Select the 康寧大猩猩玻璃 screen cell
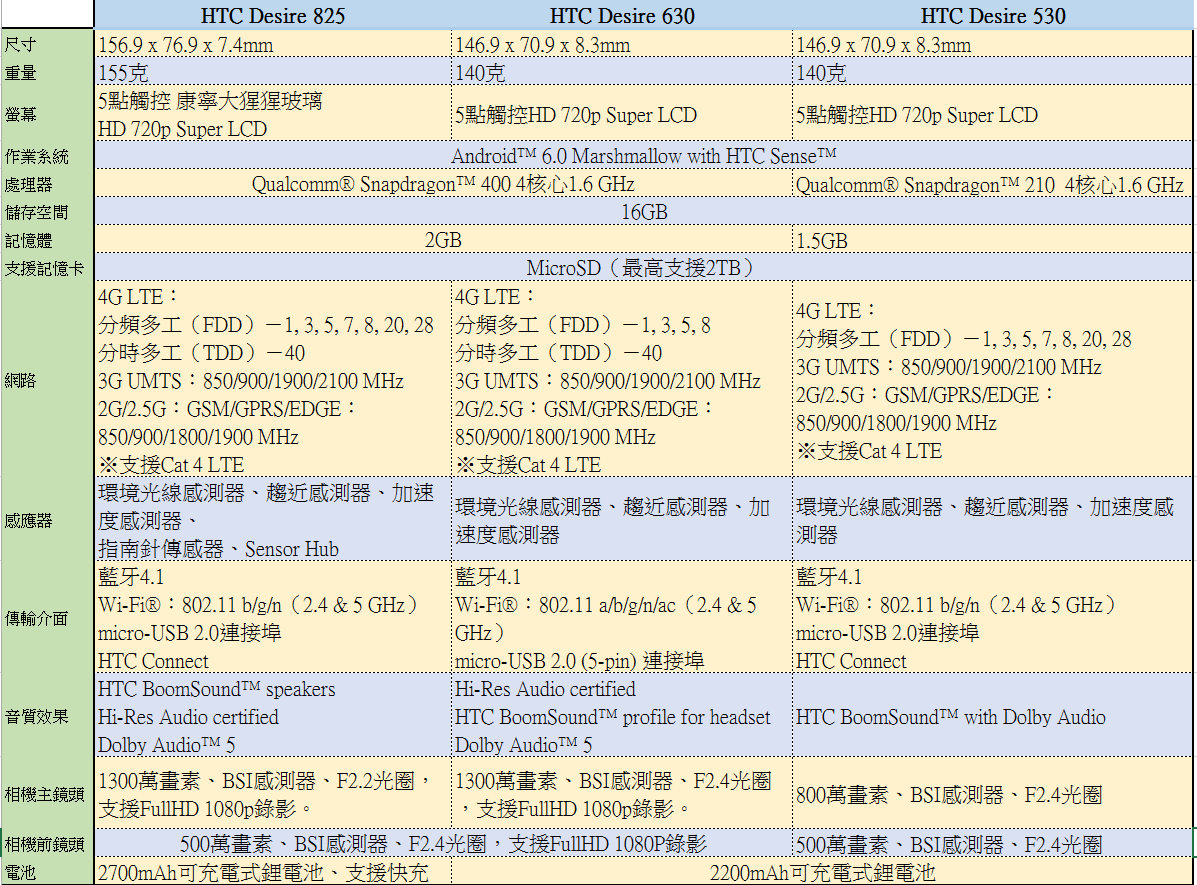The width and height of the screenshot is (1197, 885). coord(273,115)
